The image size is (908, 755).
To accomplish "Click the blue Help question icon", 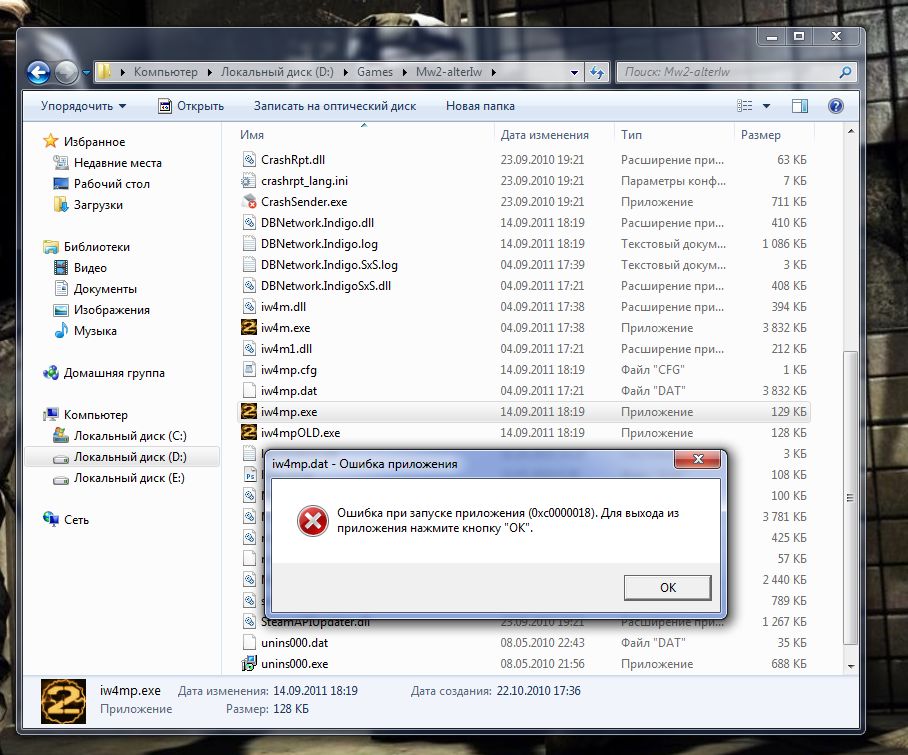I will coord(836,105).
